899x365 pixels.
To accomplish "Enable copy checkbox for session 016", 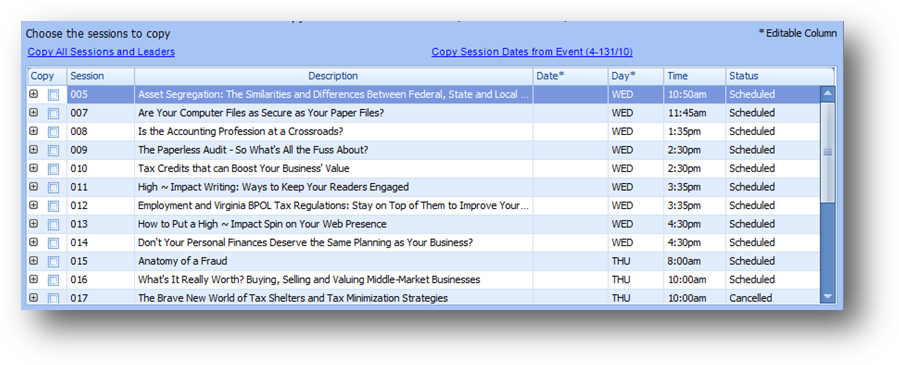I will coord(53,280).
